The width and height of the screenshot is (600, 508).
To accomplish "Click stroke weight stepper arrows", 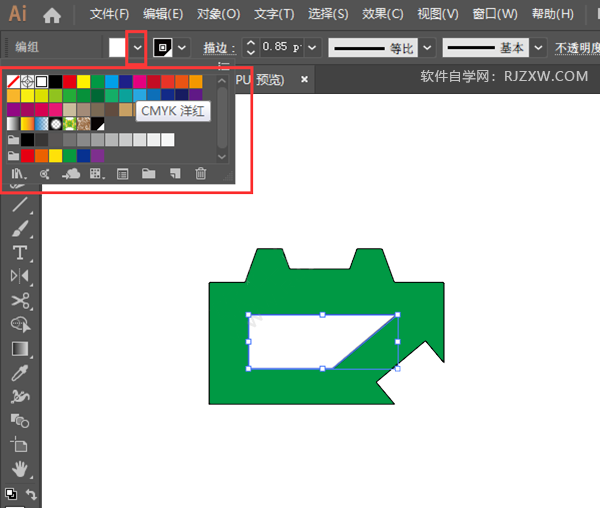I will pos(251,47).
